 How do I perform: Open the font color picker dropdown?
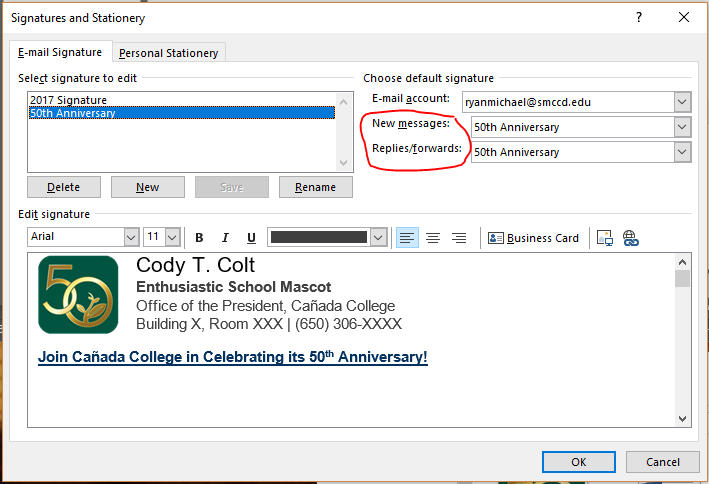[378, 237]
